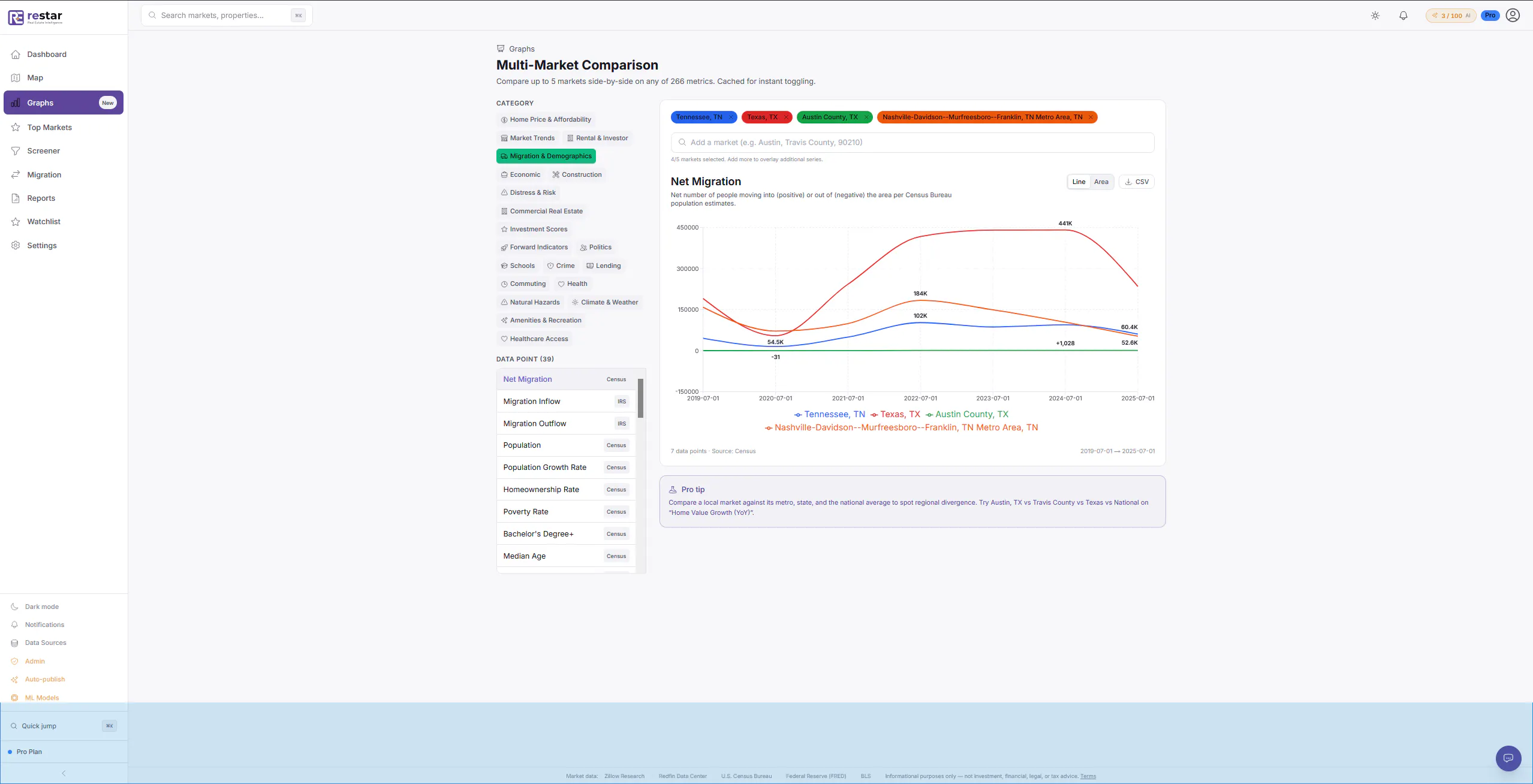
Task: Remove the Tennessee, TN market chip
Action: 731,117
